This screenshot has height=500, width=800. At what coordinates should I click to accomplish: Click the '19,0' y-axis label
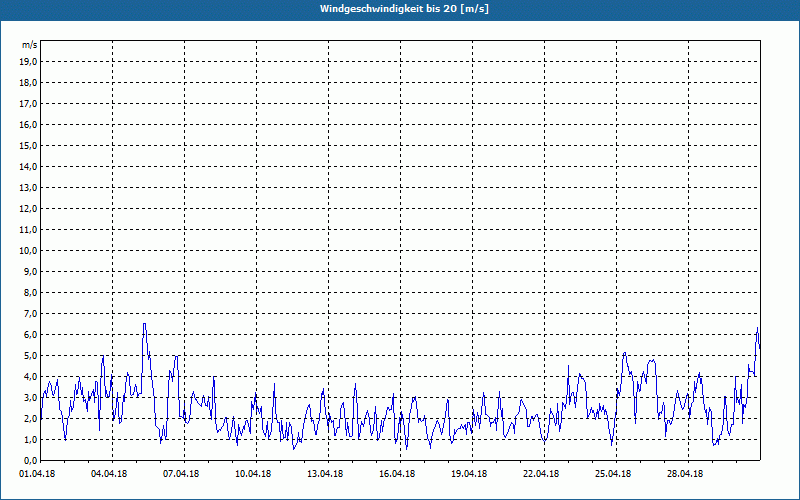point(29,62)
